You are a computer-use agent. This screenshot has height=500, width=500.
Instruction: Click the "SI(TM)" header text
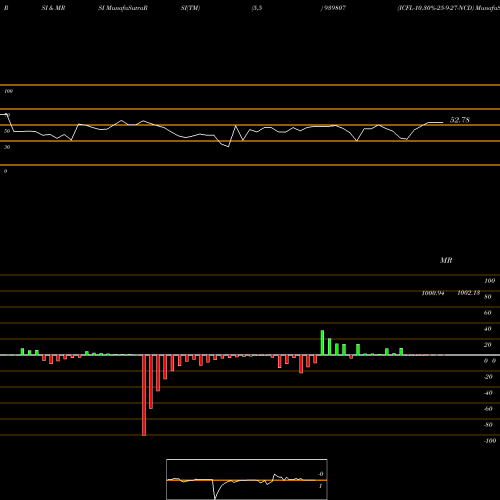click(190, 8)
